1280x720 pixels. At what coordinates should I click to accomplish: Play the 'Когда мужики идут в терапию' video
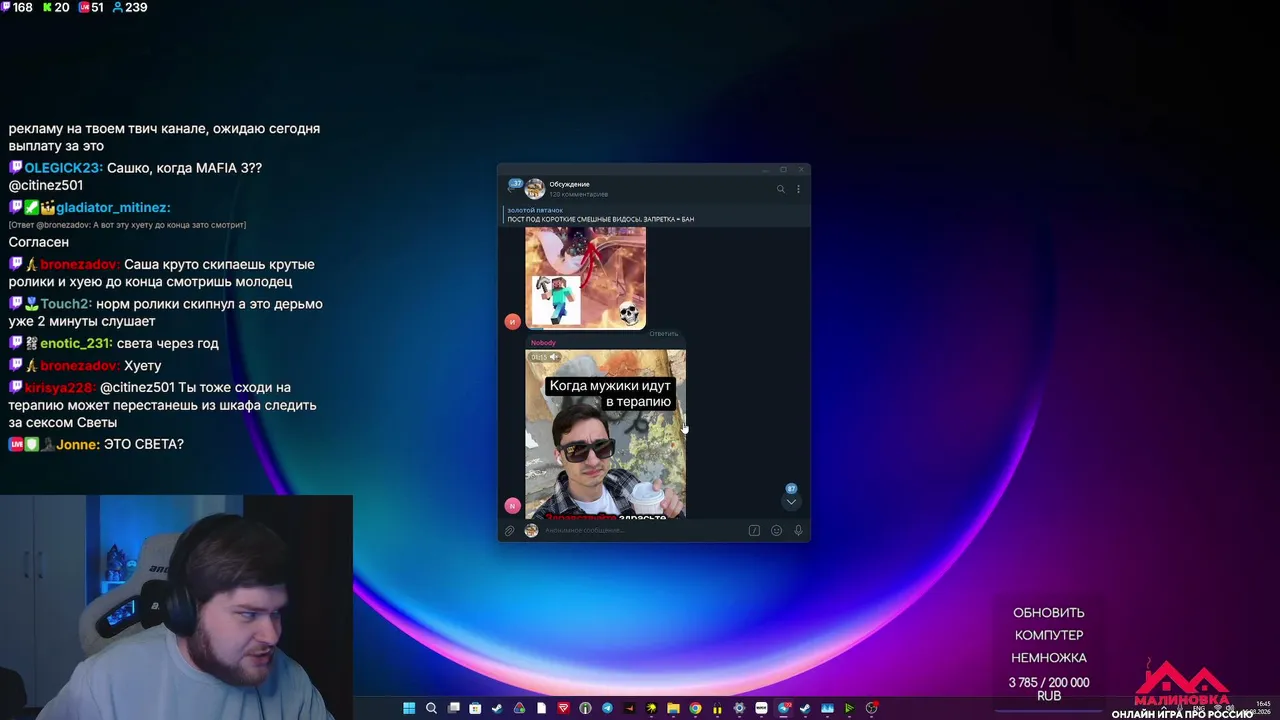tap(606, 434)
